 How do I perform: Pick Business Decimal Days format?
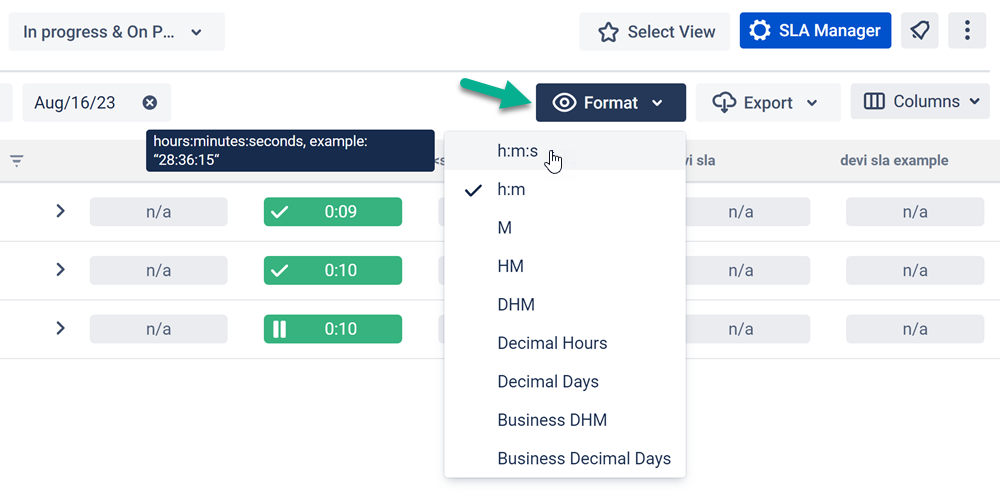click(x=584, y=458)
